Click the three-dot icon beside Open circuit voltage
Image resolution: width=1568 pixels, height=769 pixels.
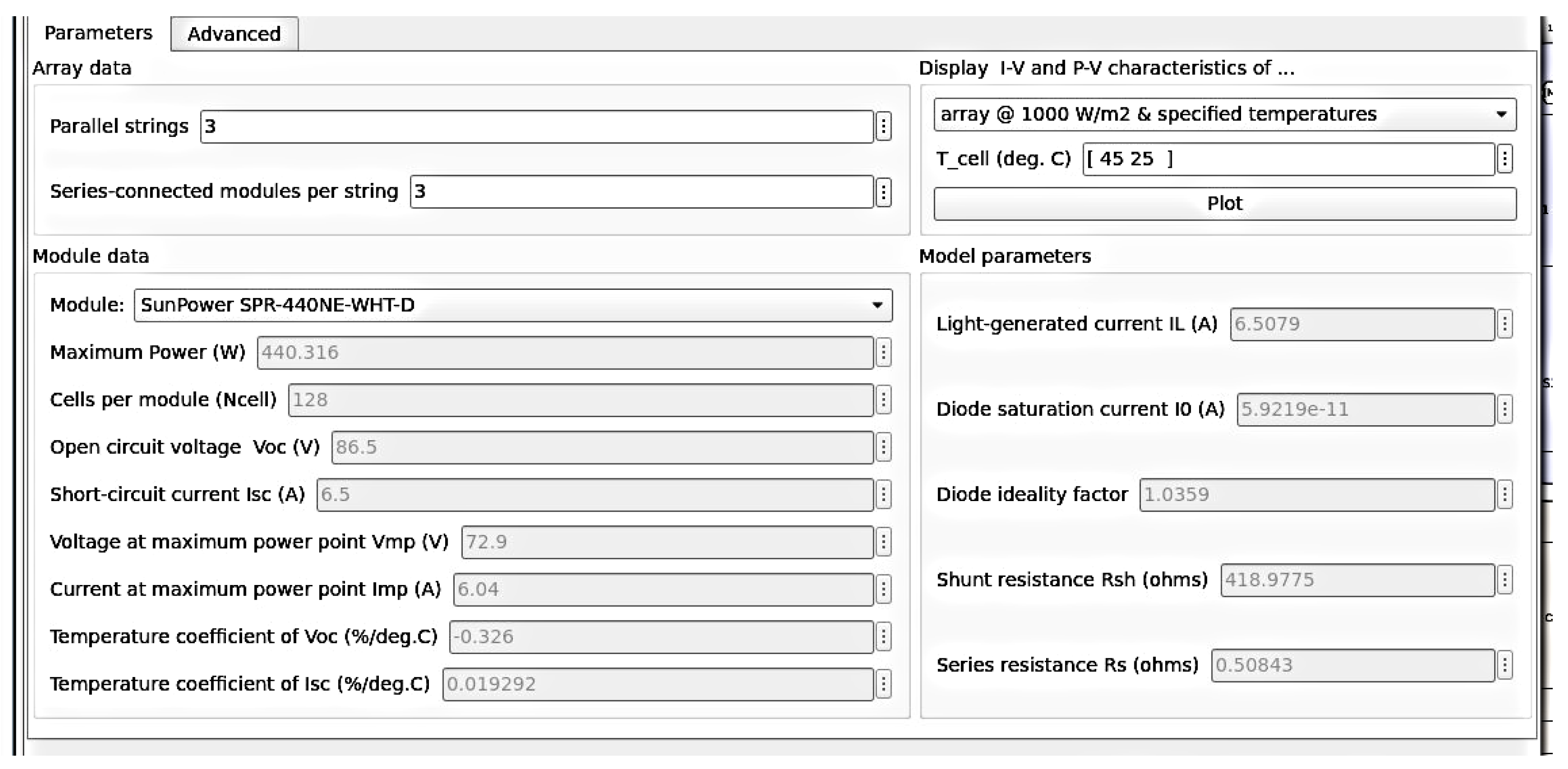(883, 448)
